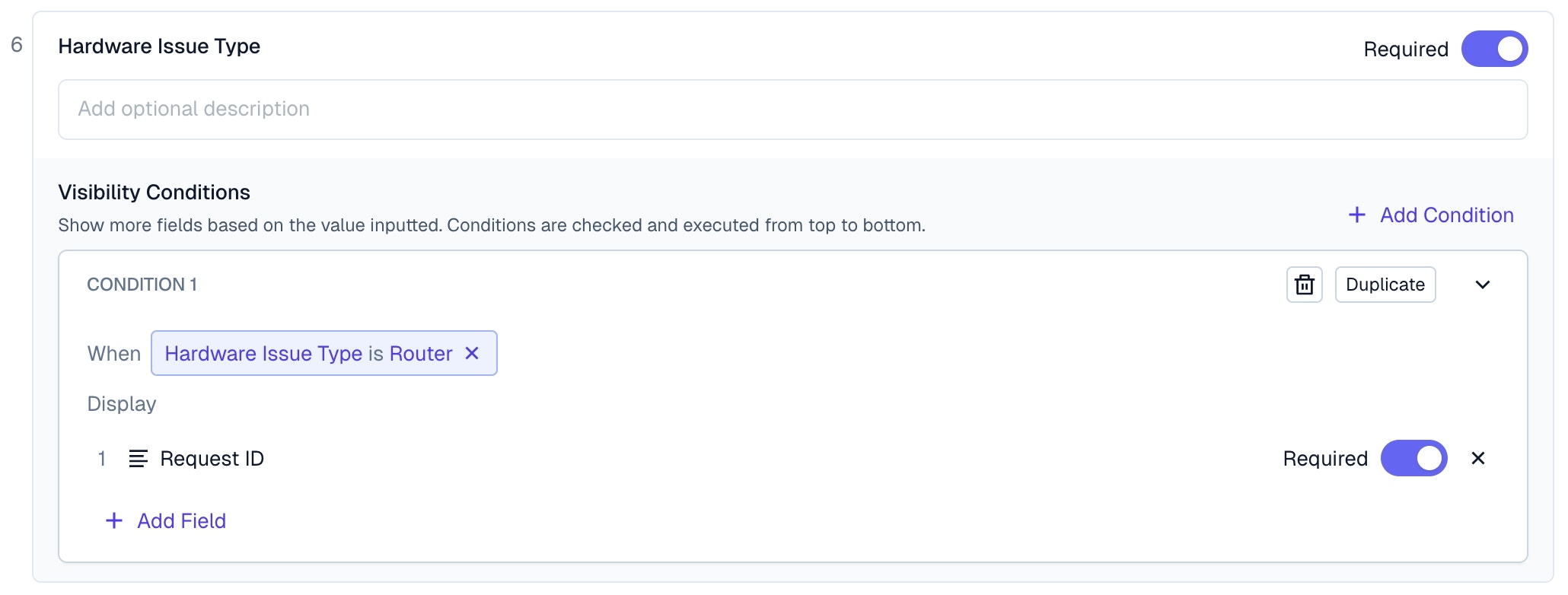Click the plus icon beside Add Field
1568x595 pixels.
coord(114,520)
